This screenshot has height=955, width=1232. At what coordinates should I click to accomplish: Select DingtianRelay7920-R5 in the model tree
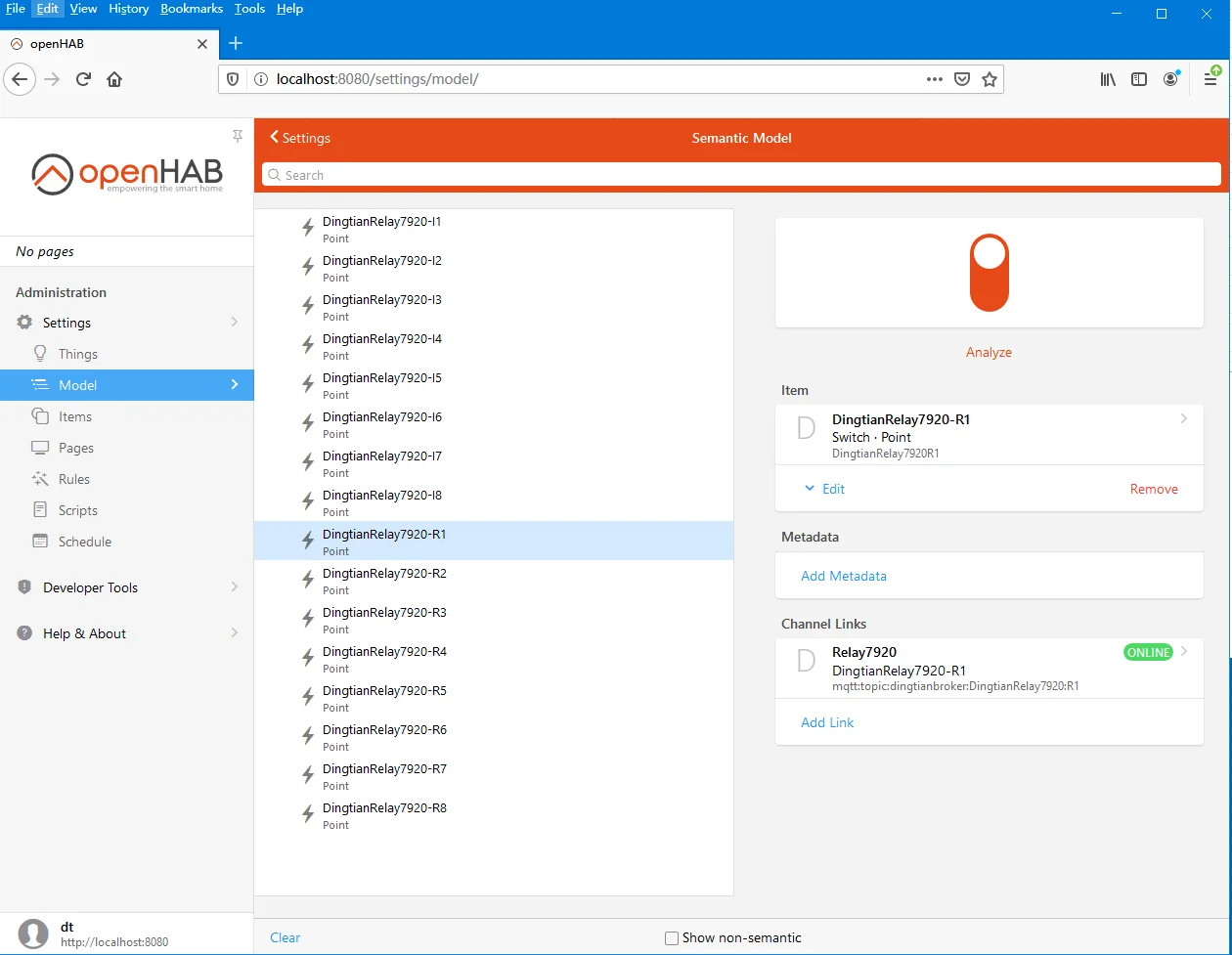pos(384,691)
